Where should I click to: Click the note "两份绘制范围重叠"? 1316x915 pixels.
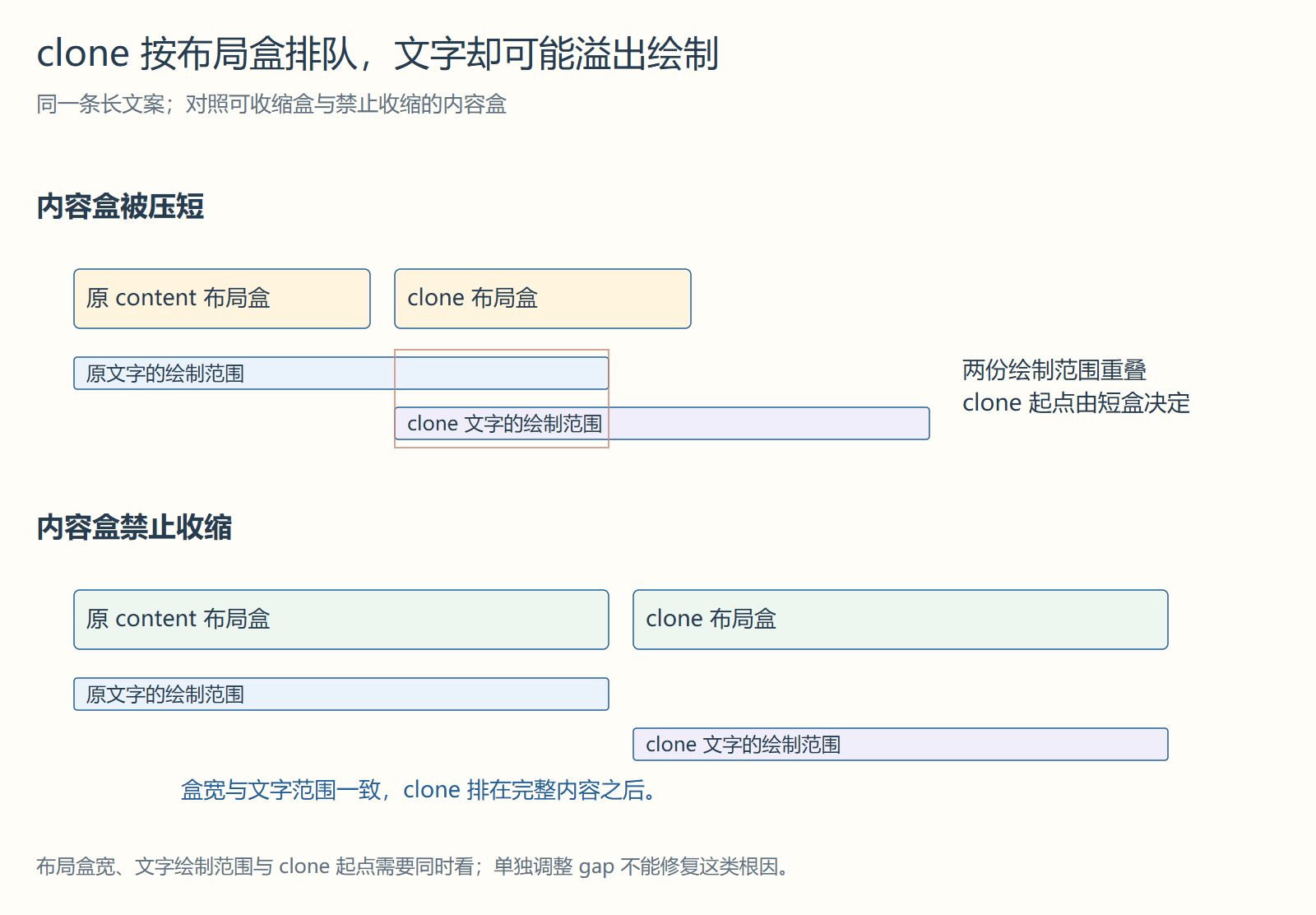(1054, 370)
